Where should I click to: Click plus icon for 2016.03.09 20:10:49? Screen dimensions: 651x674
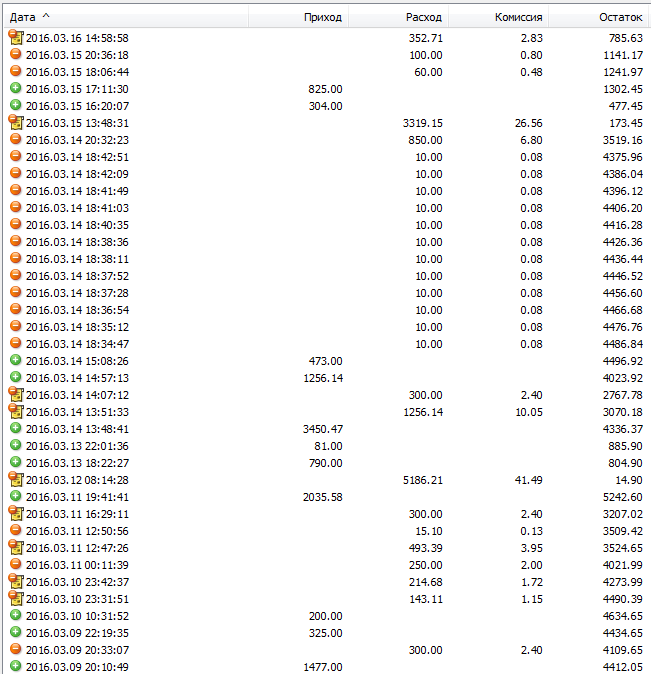(15, 666)
